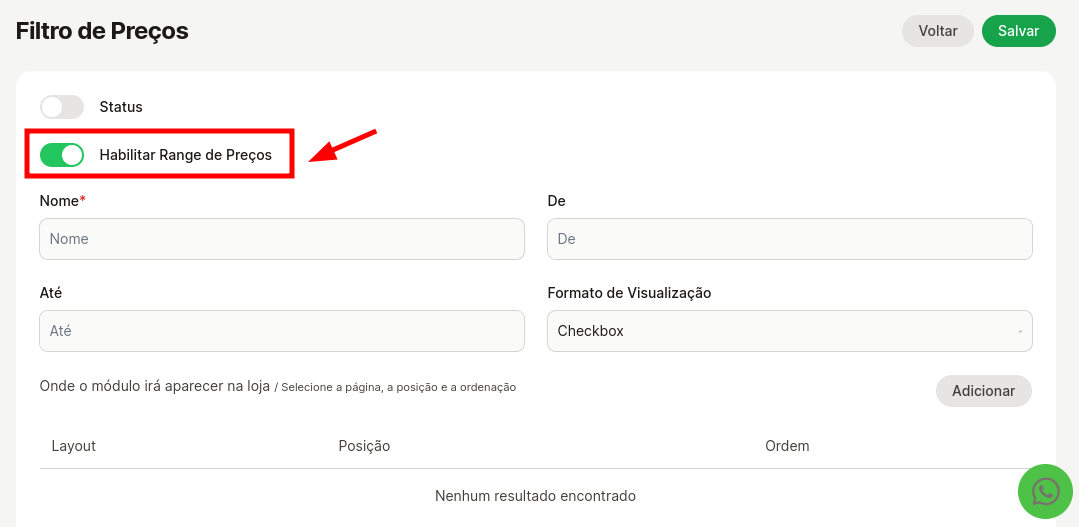Viewport: 1079px width, 527px height.
Task: Select the Até input field
Action: 281,331
